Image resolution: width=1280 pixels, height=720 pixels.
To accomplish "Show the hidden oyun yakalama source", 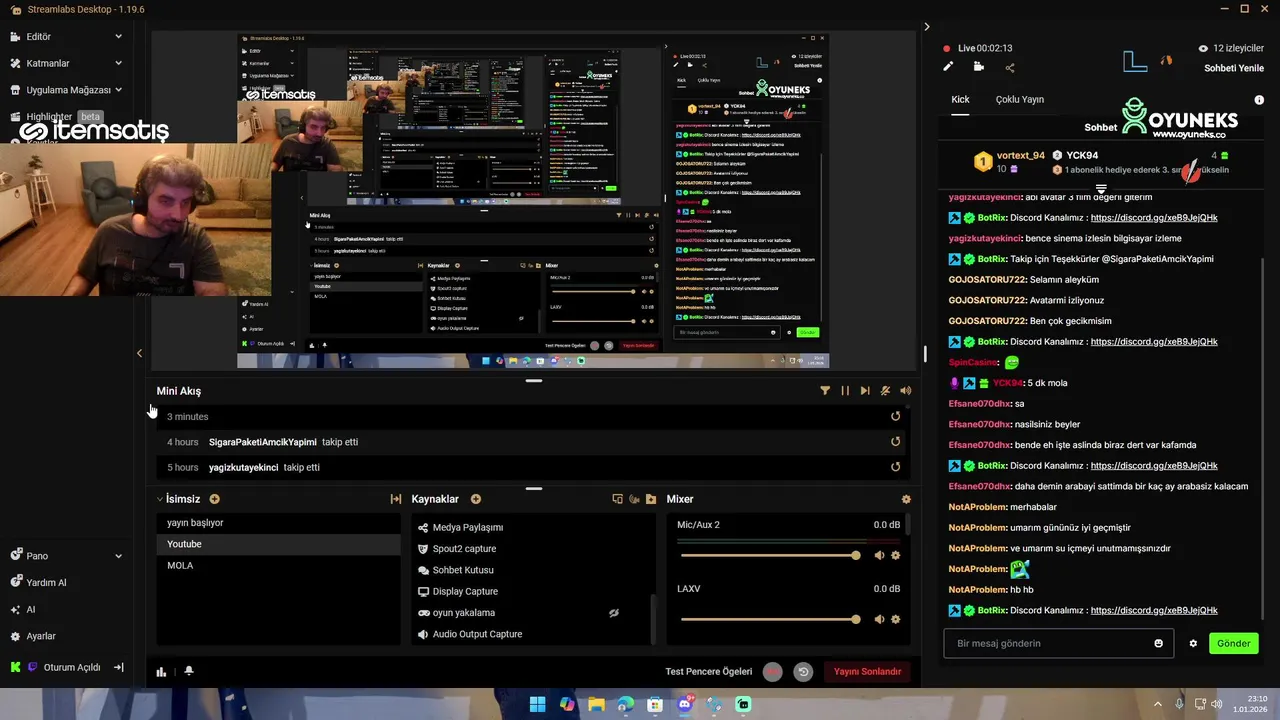I will 614,613.
